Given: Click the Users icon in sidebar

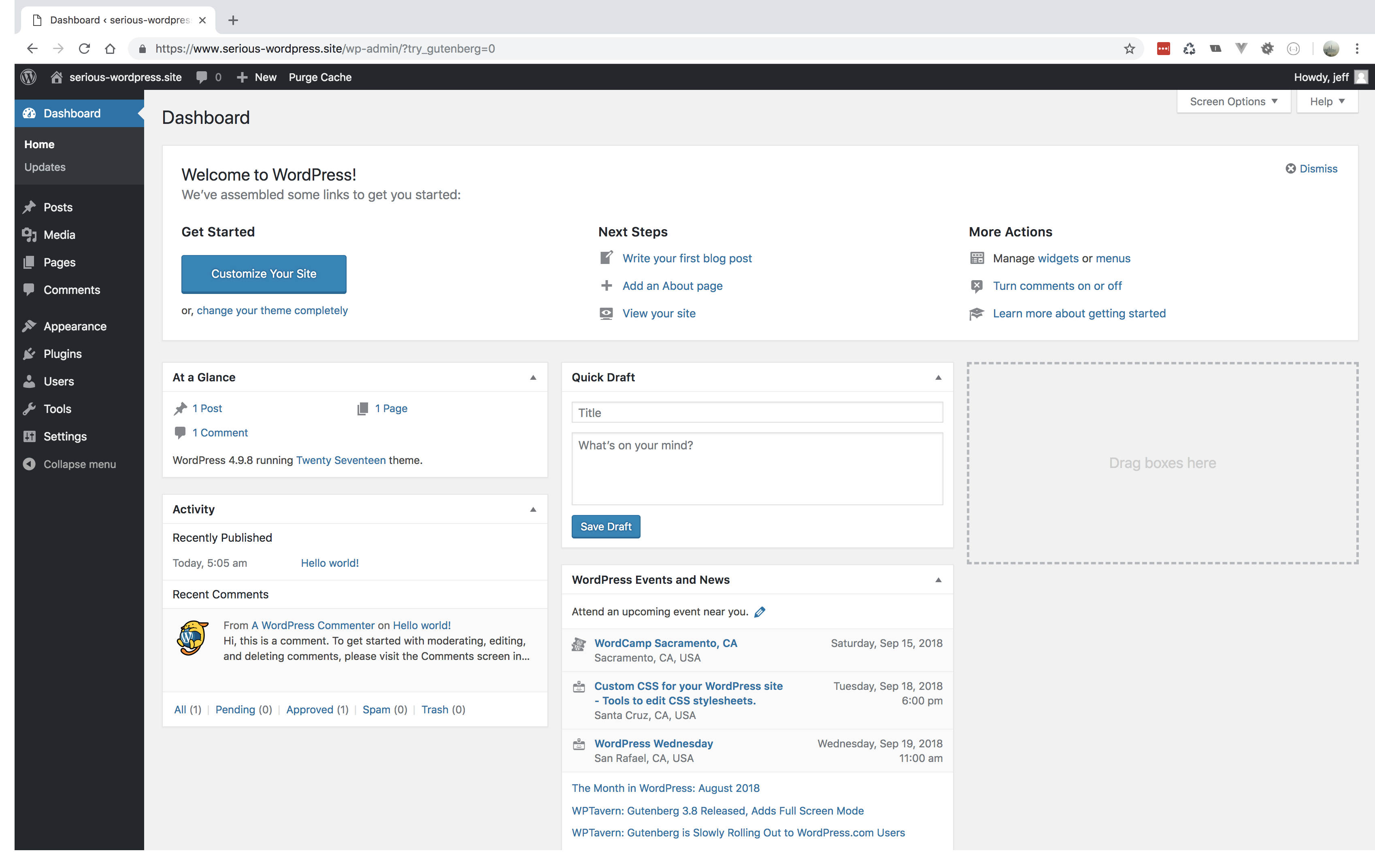Looking at the screenshot, I should point(30,381).
